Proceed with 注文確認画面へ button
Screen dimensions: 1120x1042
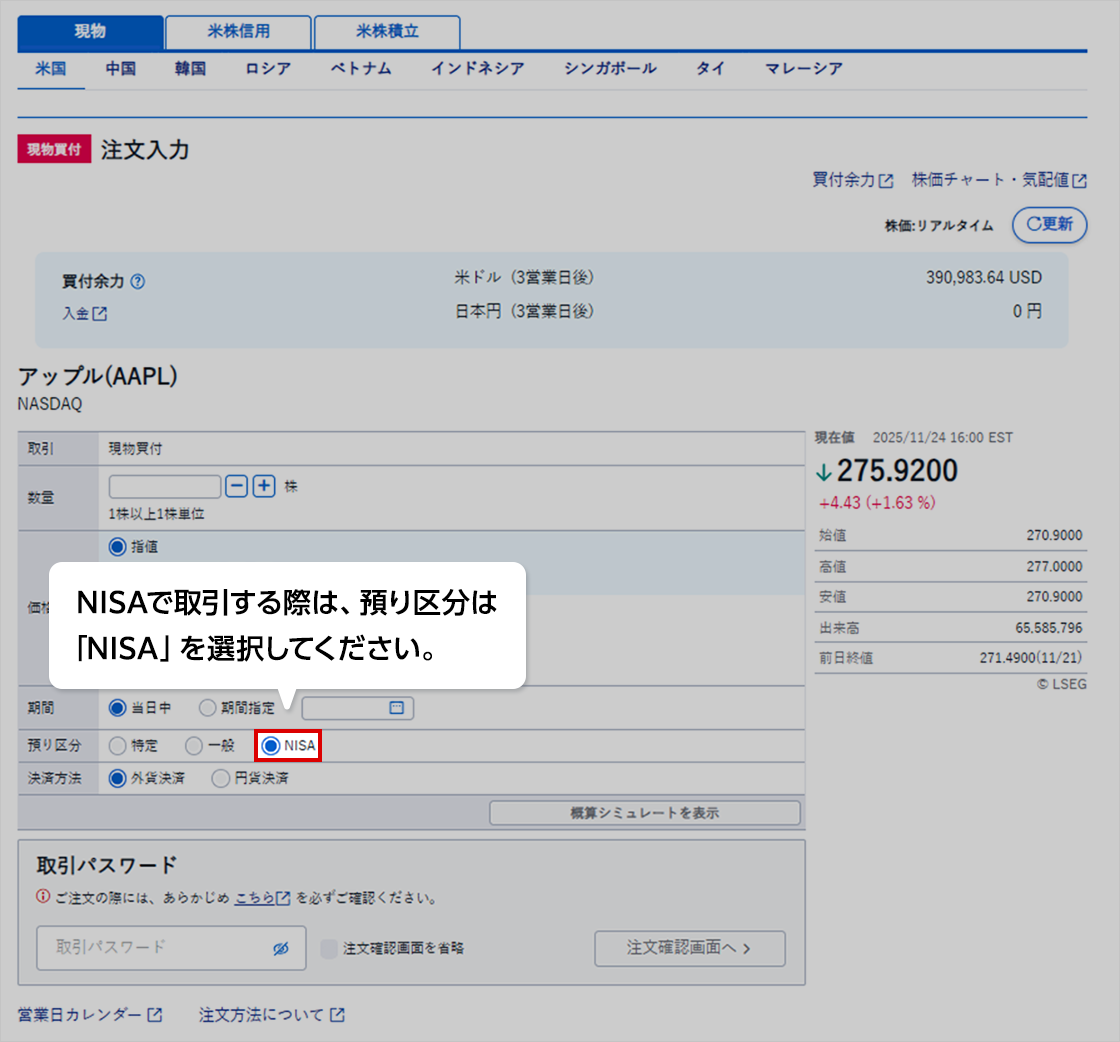tap(689, 948)
